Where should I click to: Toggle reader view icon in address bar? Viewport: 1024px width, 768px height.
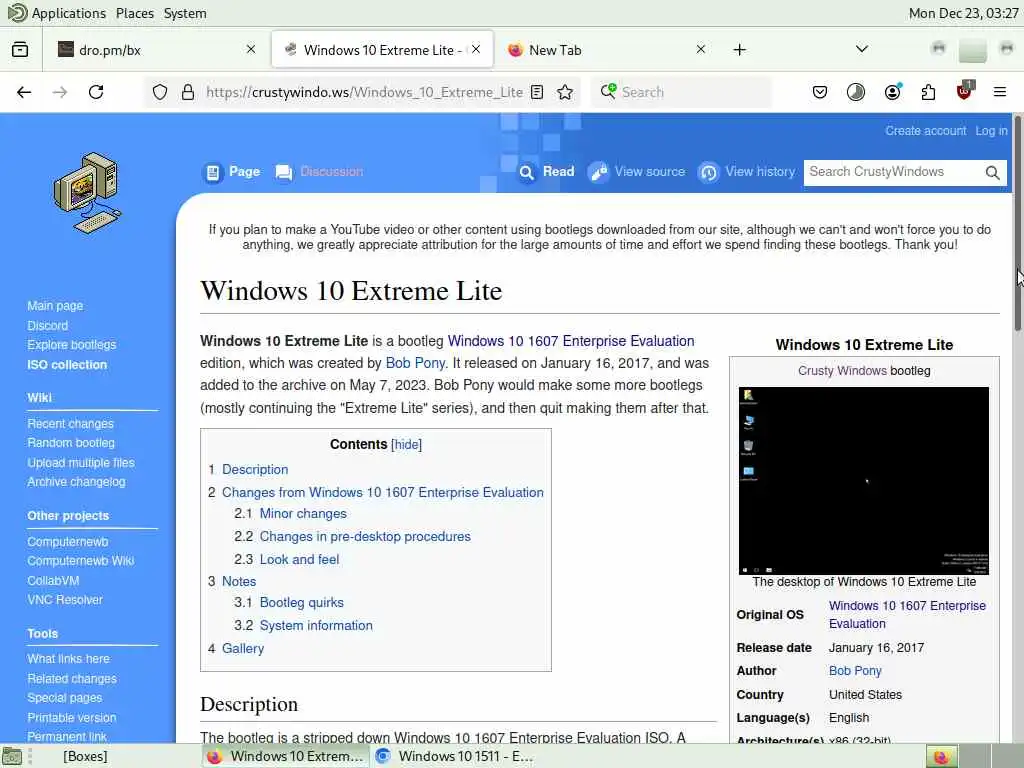(537, 92)
